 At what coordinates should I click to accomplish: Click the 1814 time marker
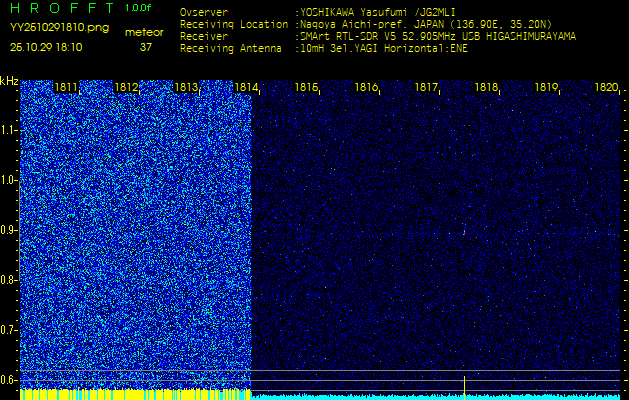tap(246, 87)
